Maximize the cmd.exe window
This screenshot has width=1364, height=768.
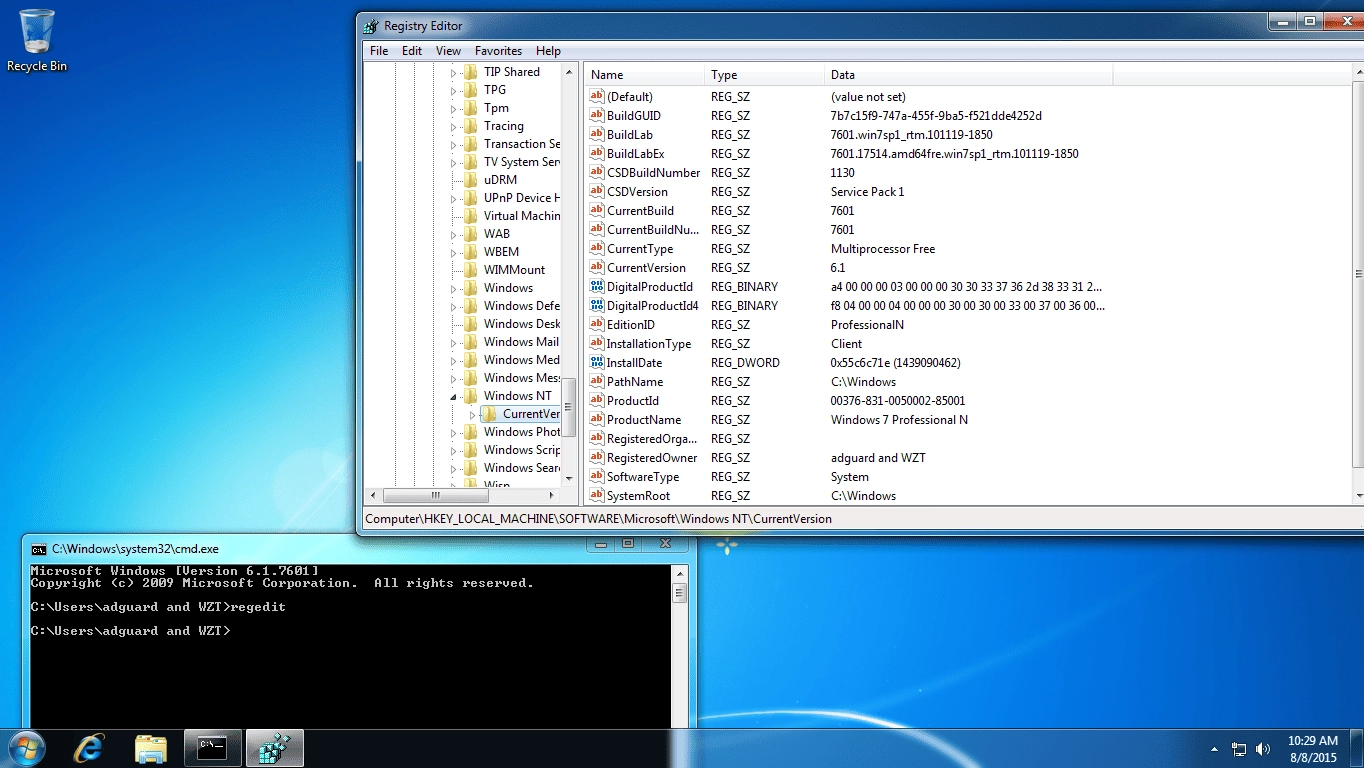coord(628,544)
